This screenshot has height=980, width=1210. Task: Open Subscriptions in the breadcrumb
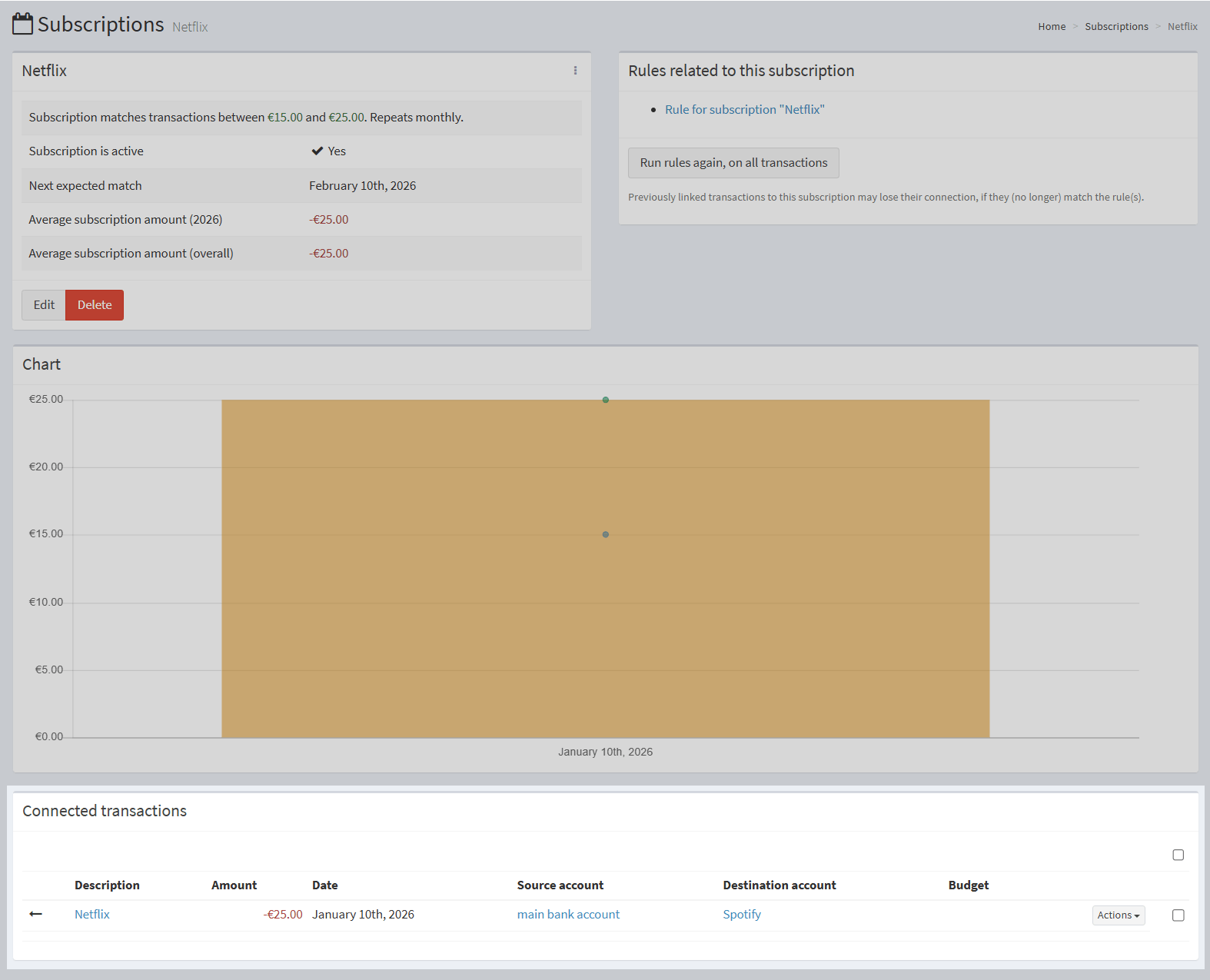pyautogui.click(x=1116, y=27)
